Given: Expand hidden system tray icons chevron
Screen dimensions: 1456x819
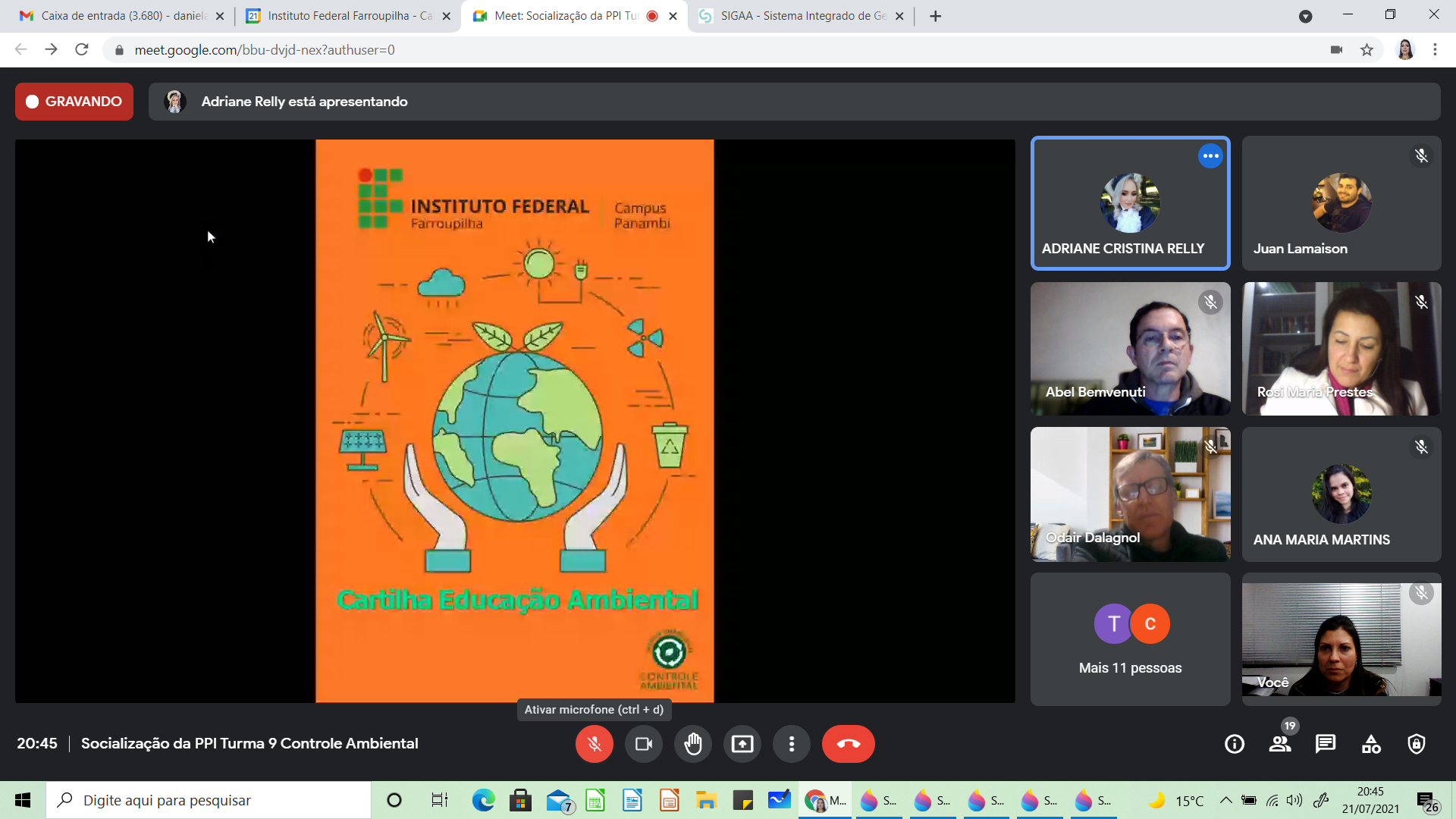Looking at the screenshot, I should [x=1225, y=800].
